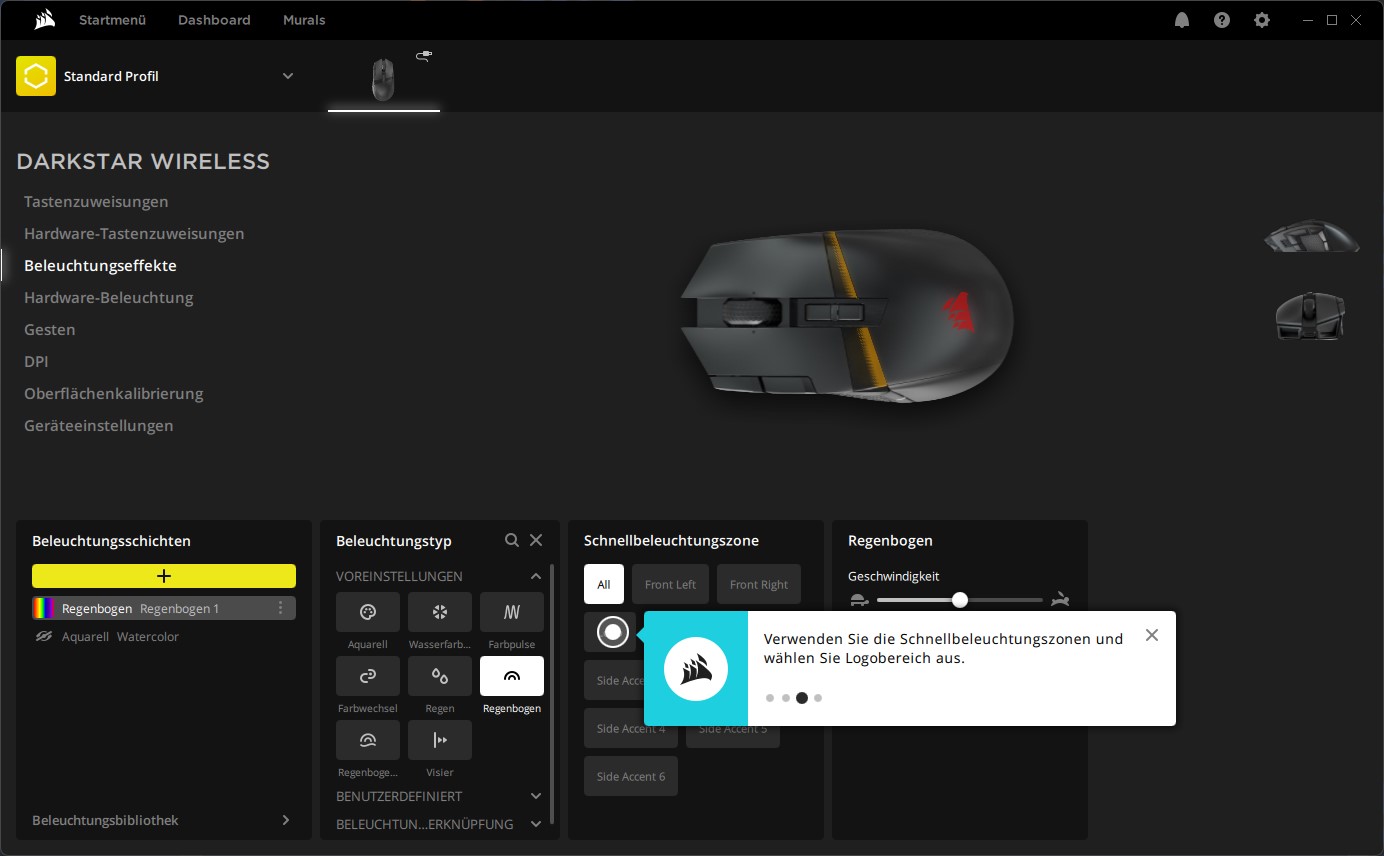Image resolution: width=1384 pixels, height=856 pixels.
Task: Choose the Visier effect icon
Action: click(x=439, y=740)
